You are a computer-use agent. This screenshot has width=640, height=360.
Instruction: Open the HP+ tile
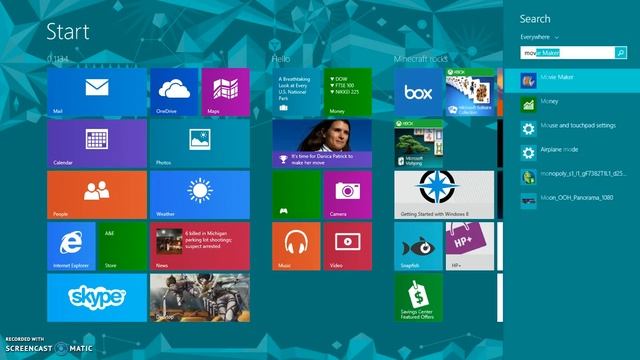[470, 247]
